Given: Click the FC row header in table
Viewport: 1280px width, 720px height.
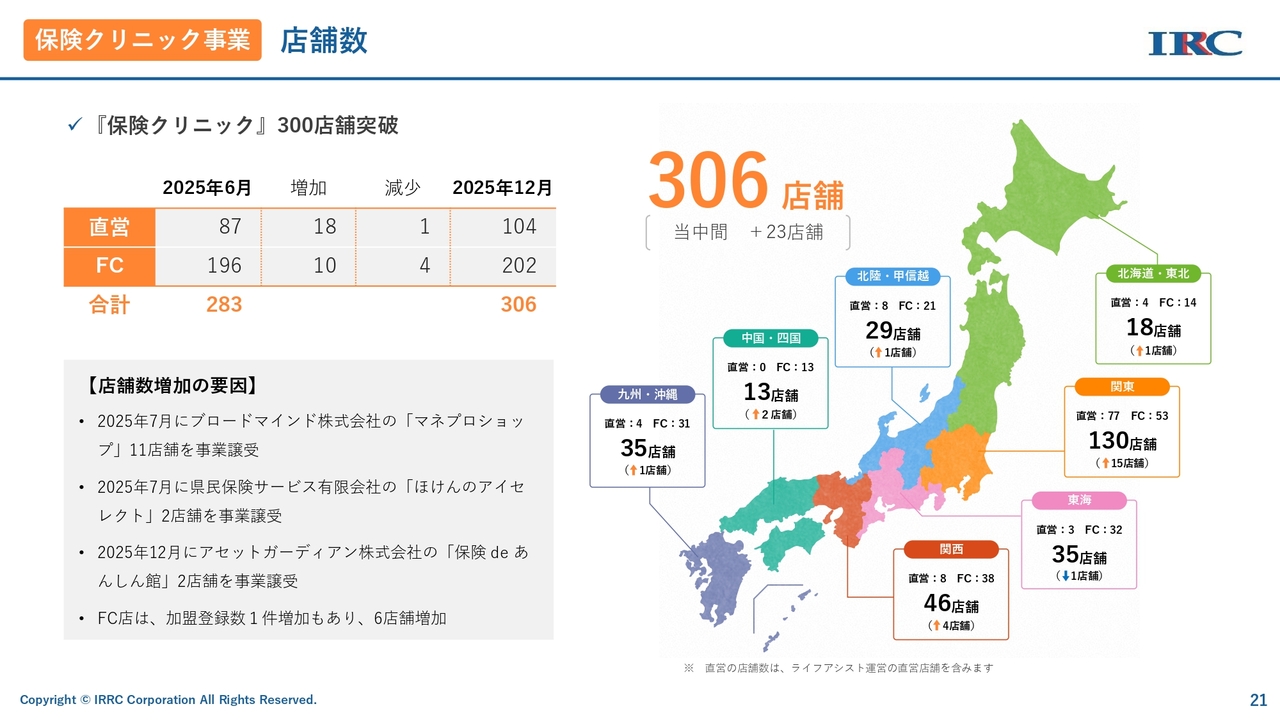Looking at the screenshot, I should 109,266.
